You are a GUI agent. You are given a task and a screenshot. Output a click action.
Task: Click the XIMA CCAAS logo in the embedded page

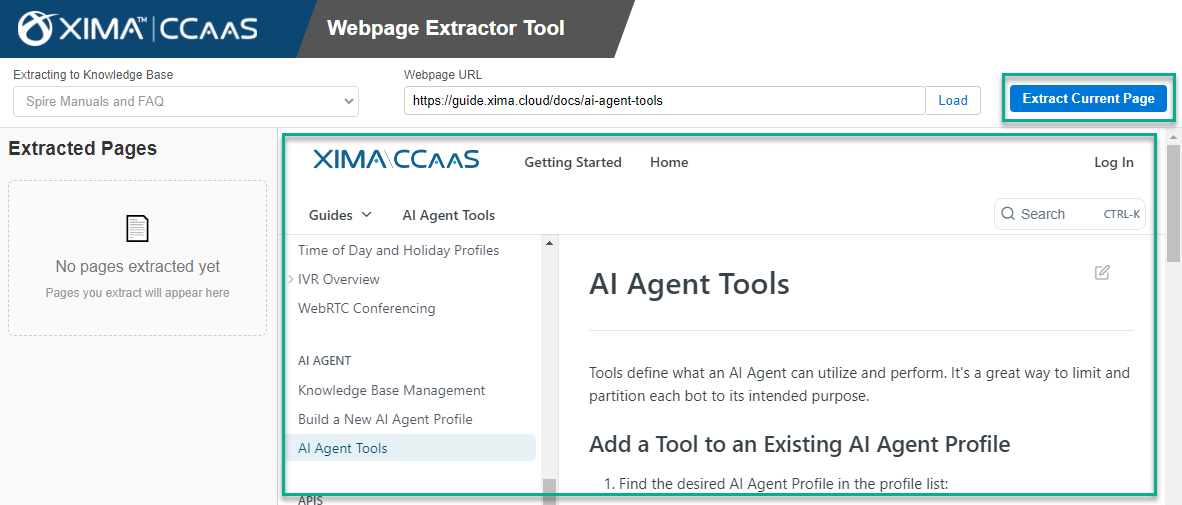tap(396, 159)
